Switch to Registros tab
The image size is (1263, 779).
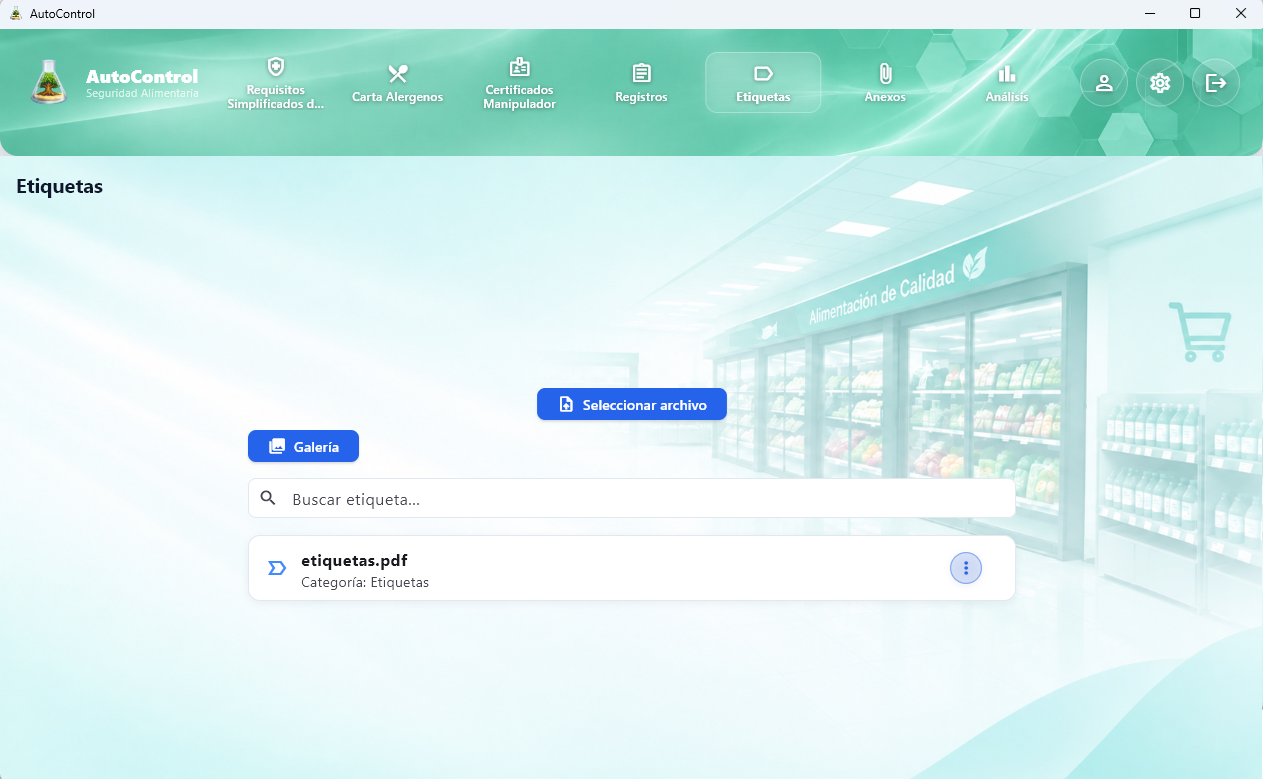pos(641,82)
